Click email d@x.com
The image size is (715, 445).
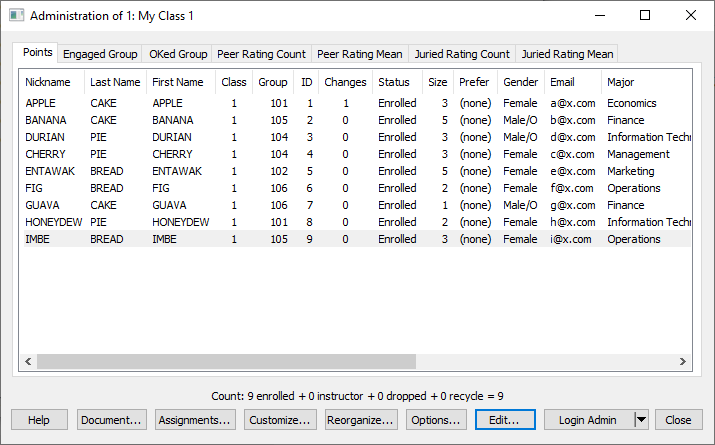tap(573, 137)
